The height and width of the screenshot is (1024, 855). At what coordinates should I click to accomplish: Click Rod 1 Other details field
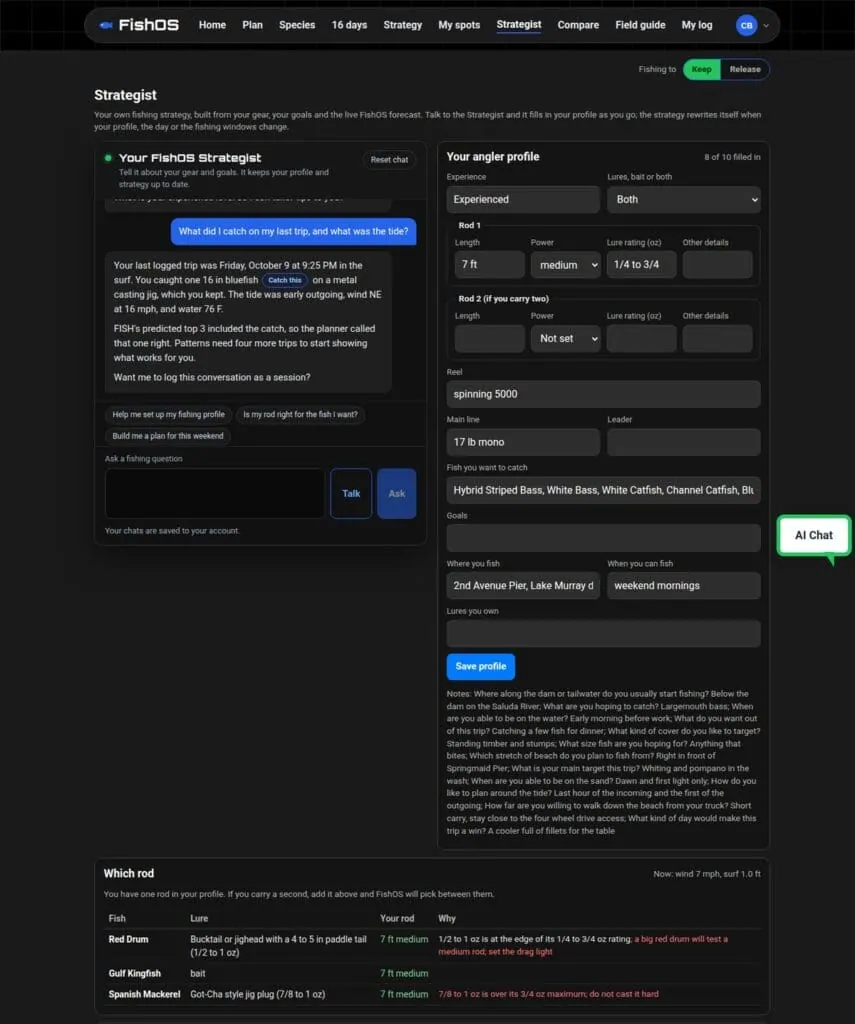coord(717,264)
